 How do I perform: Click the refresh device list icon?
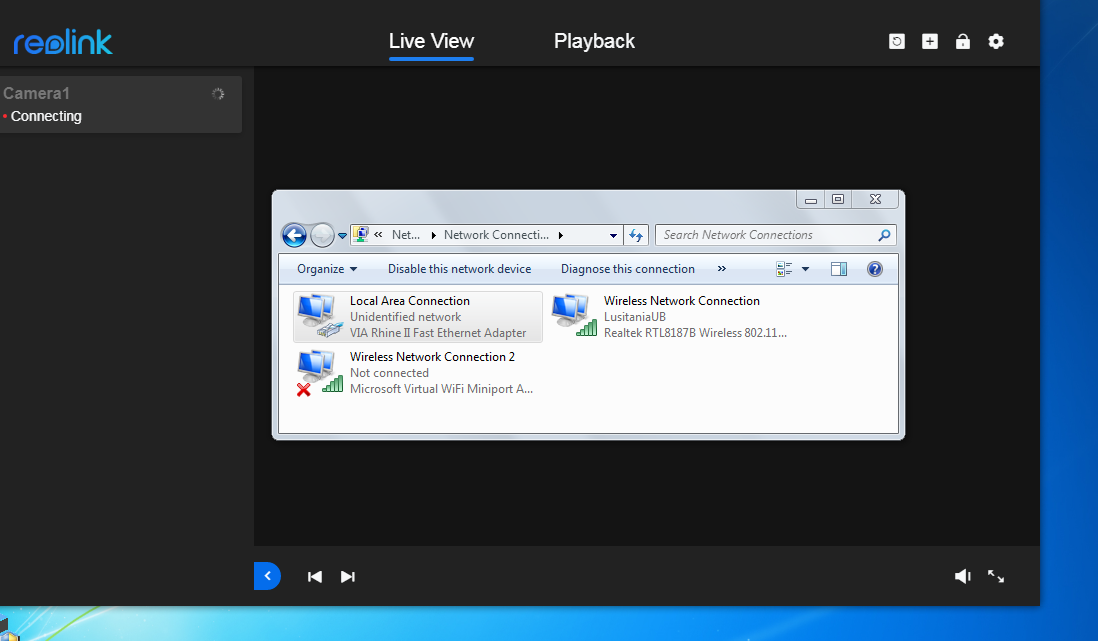coord(897,41)
